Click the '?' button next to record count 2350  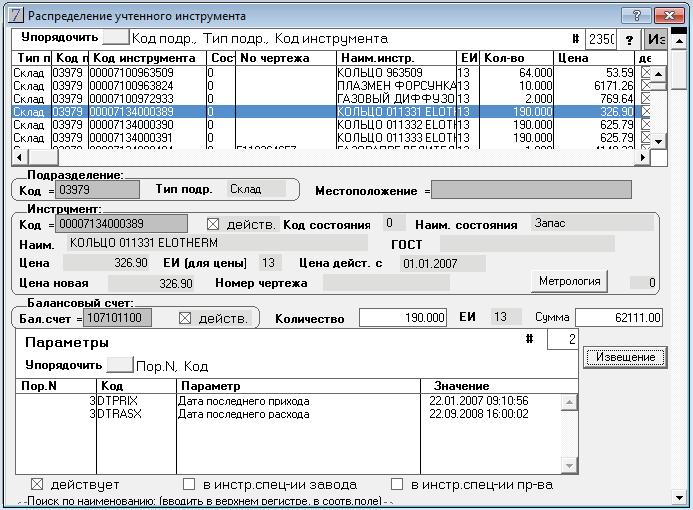pos(629,40)
